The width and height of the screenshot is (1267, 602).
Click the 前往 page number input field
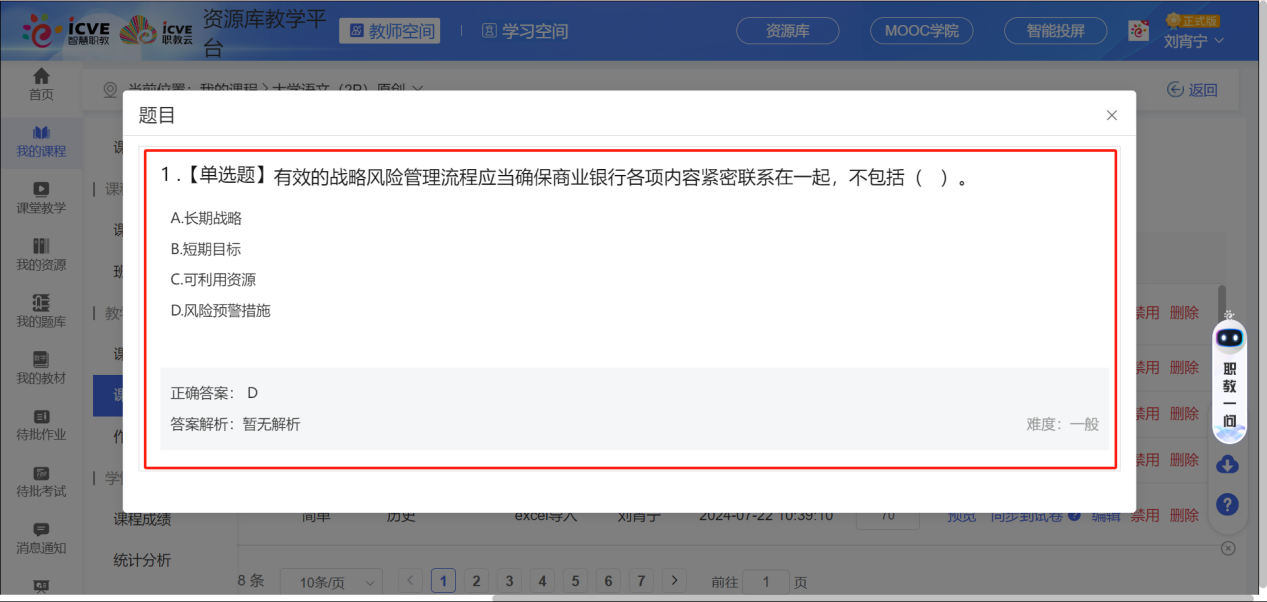pos(767,582)
